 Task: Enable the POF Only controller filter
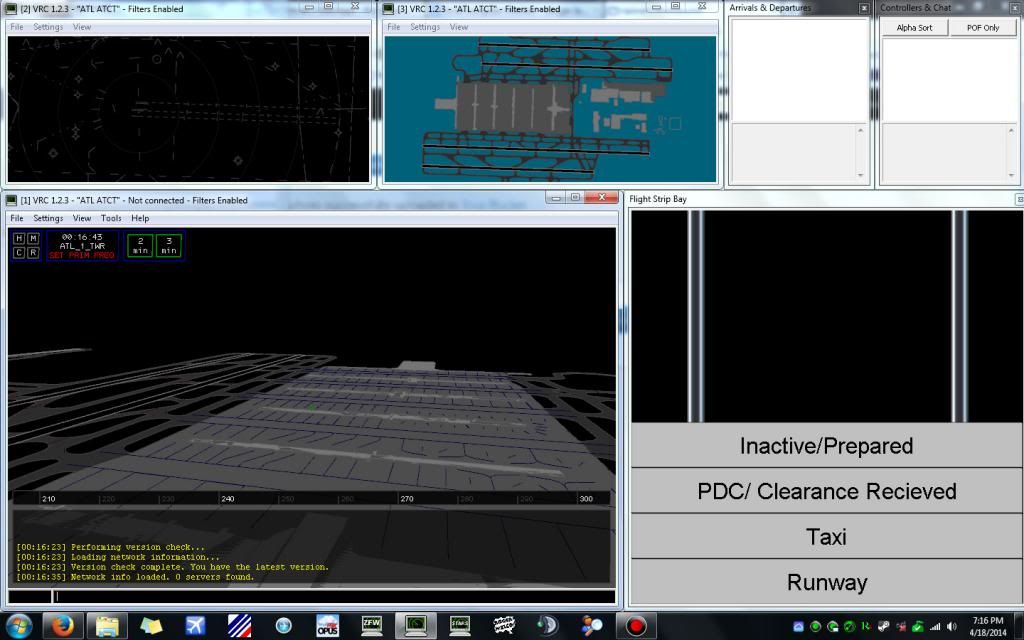point(984,27)
